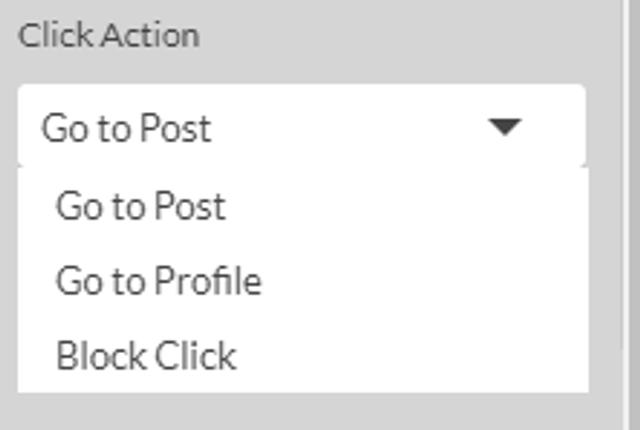This screenshot has height=430, width=640.
Task: Click the Click Action heading above the dropdown
Action: pos(109,35)
